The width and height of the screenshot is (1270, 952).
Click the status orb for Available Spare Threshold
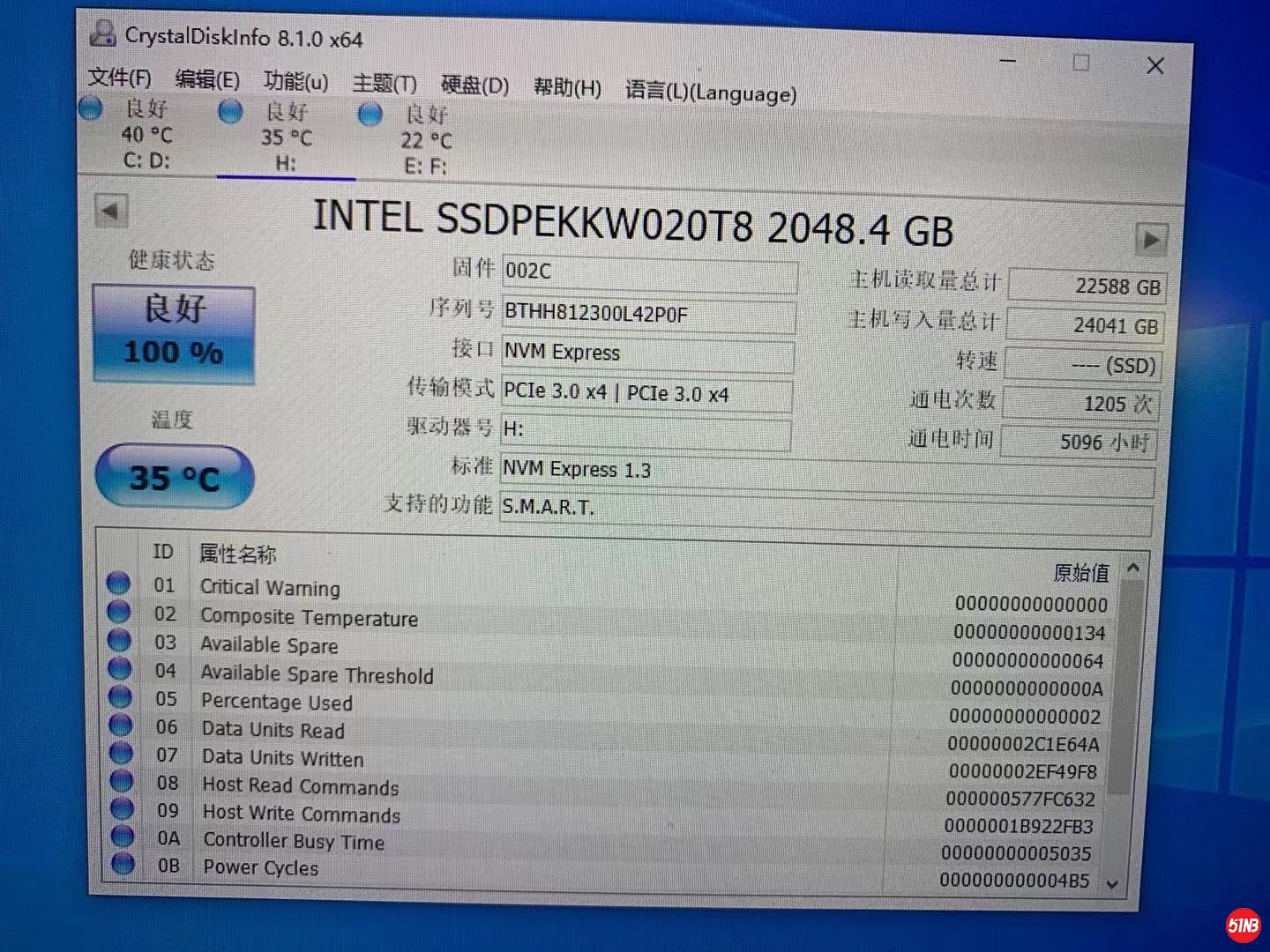click(120, 668)
